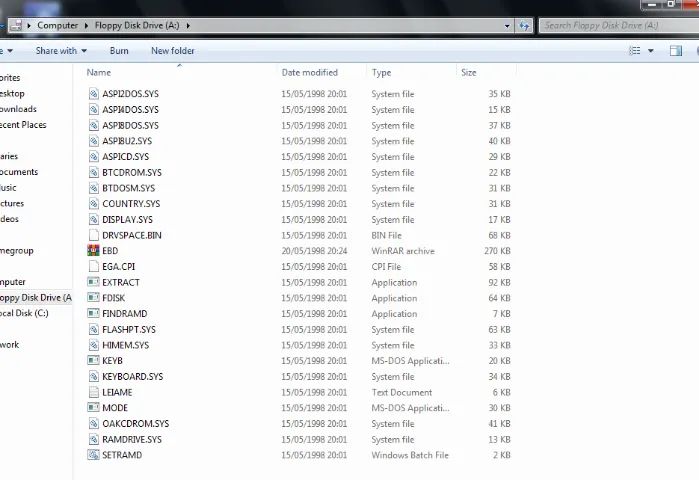Expand the arrow after Floppy Disk Drive breadcrumb
The height and width of the screenshot is (480, 699).
point(188,26)
